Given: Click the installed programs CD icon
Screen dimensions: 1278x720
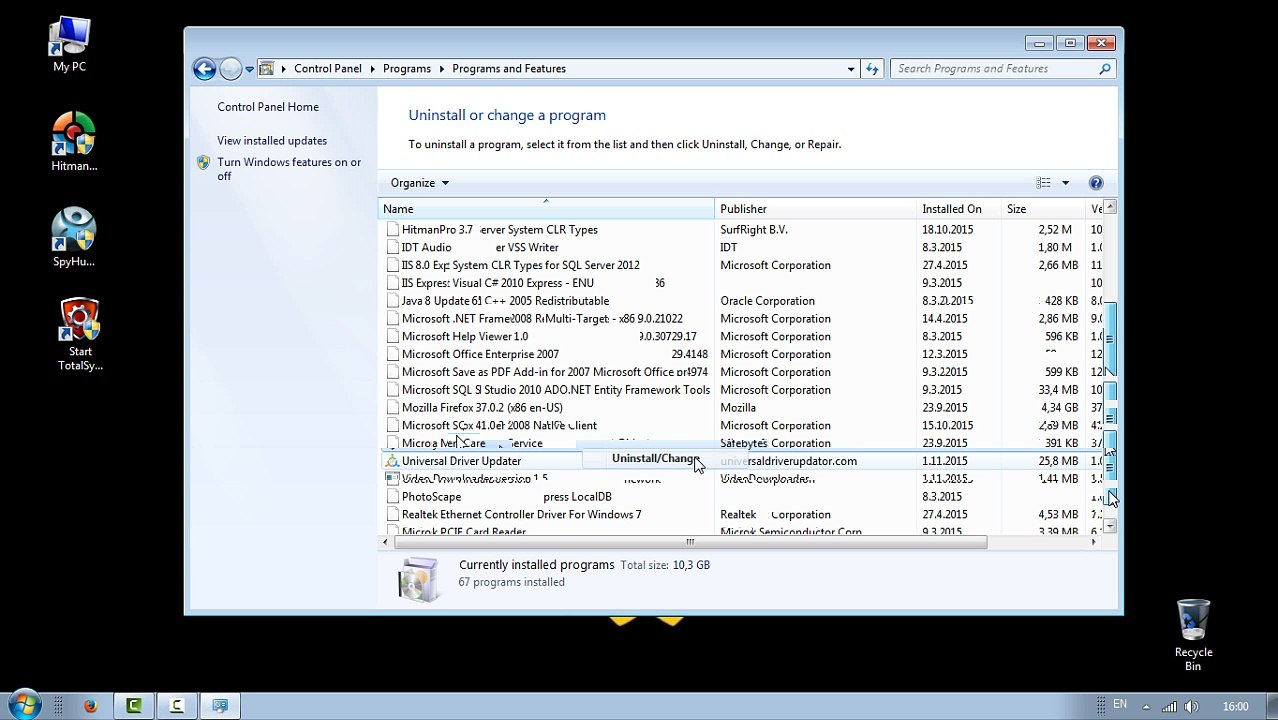Looking at the screenshot, I should [x=418, y=578].
